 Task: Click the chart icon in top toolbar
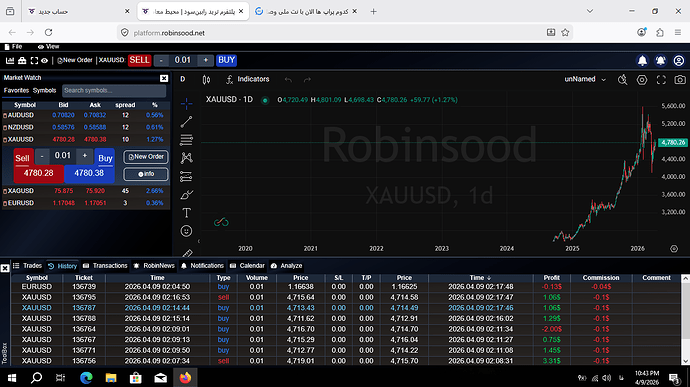[10, 60]
